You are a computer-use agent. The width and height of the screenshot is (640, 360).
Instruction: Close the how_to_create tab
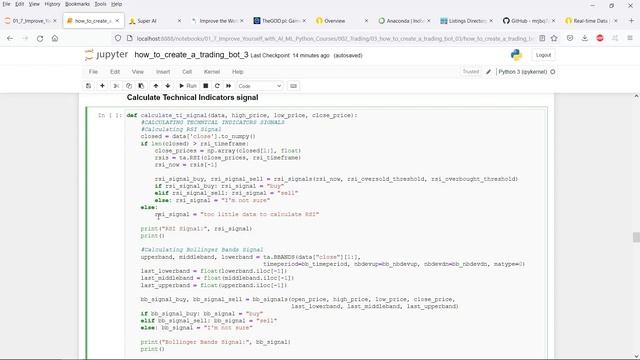pos(117,21)
